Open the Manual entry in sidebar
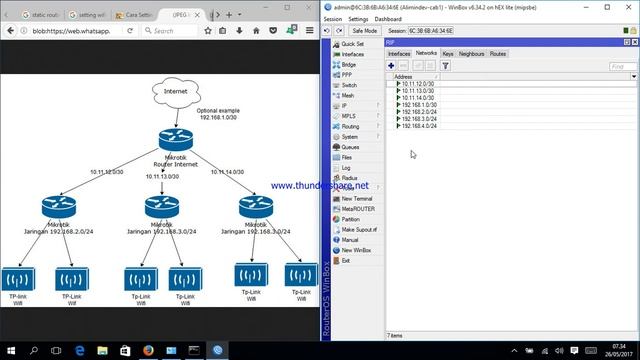 coord(350,240)
